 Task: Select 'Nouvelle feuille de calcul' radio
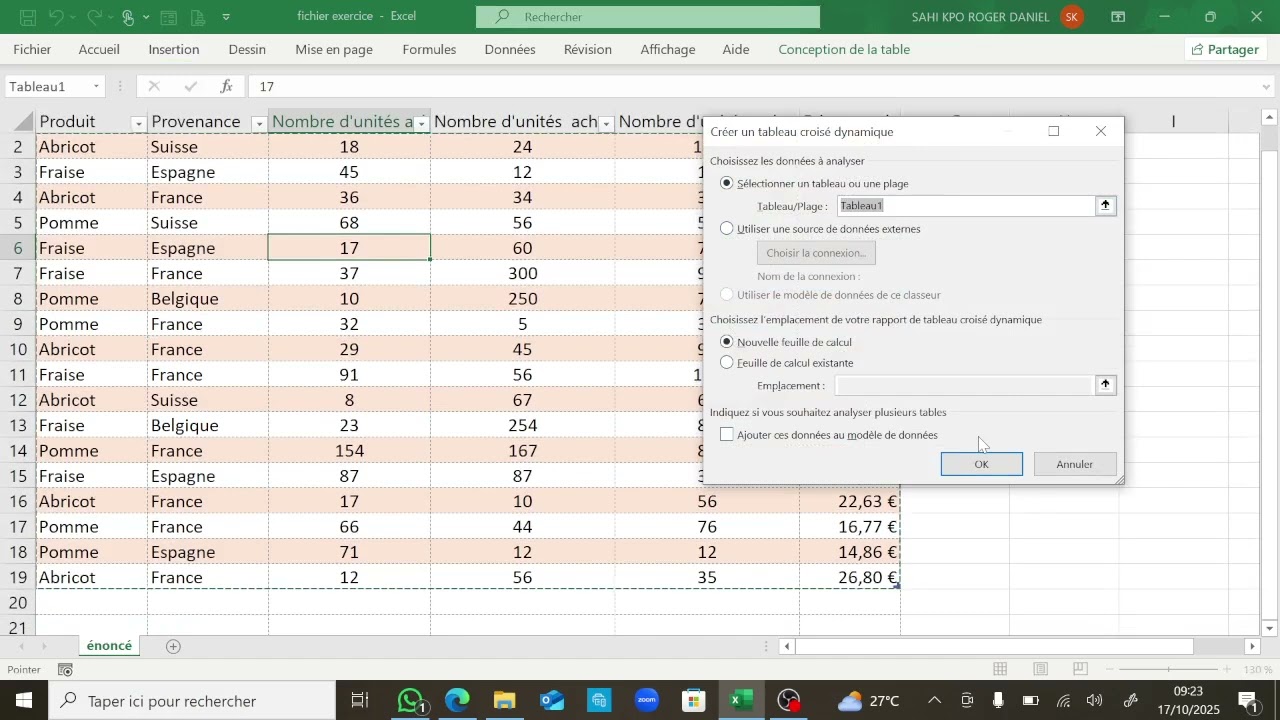(727, 342)
